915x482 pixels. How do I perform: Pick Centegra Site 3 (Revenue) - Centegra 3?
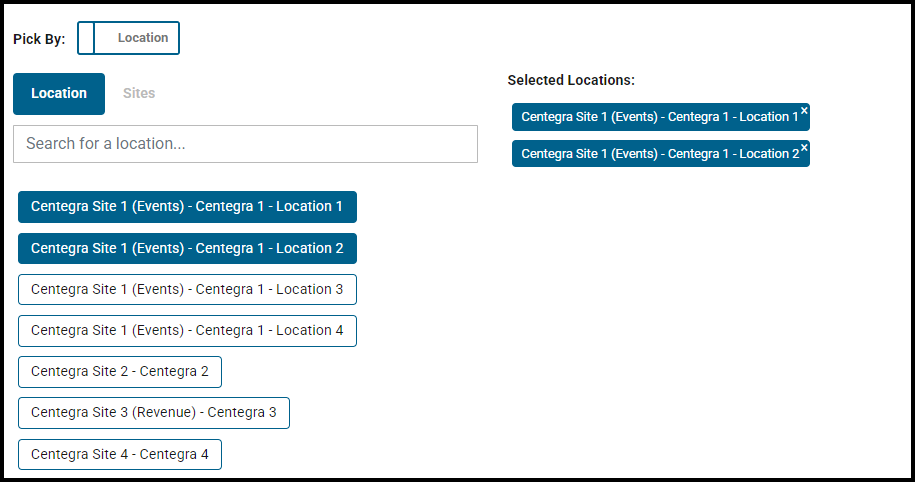153,413
